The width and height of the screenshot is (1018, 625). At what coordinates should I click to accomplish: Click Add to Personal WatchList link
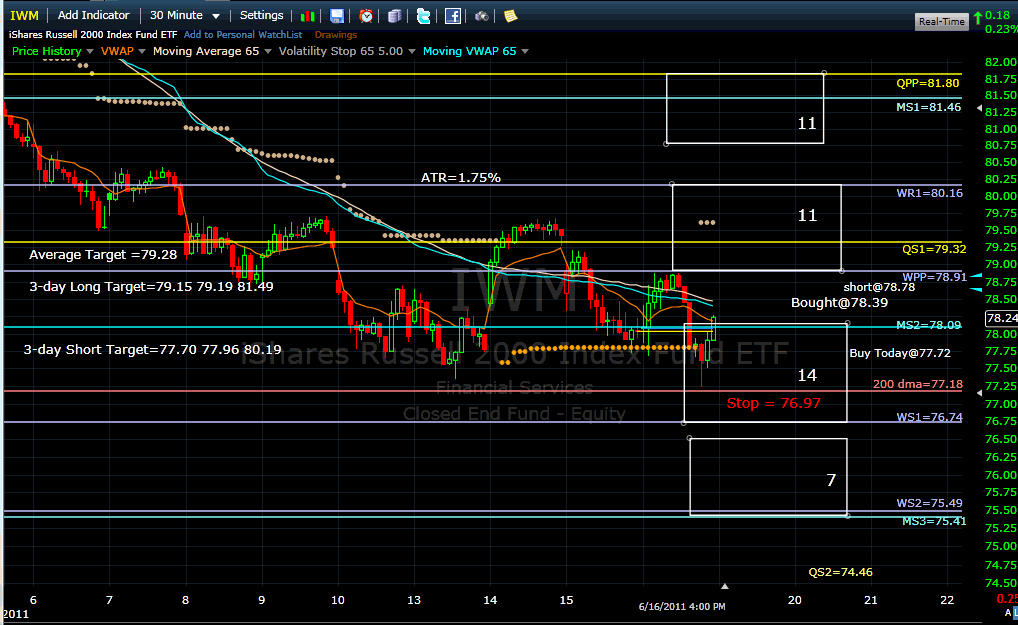pos(243,34)
